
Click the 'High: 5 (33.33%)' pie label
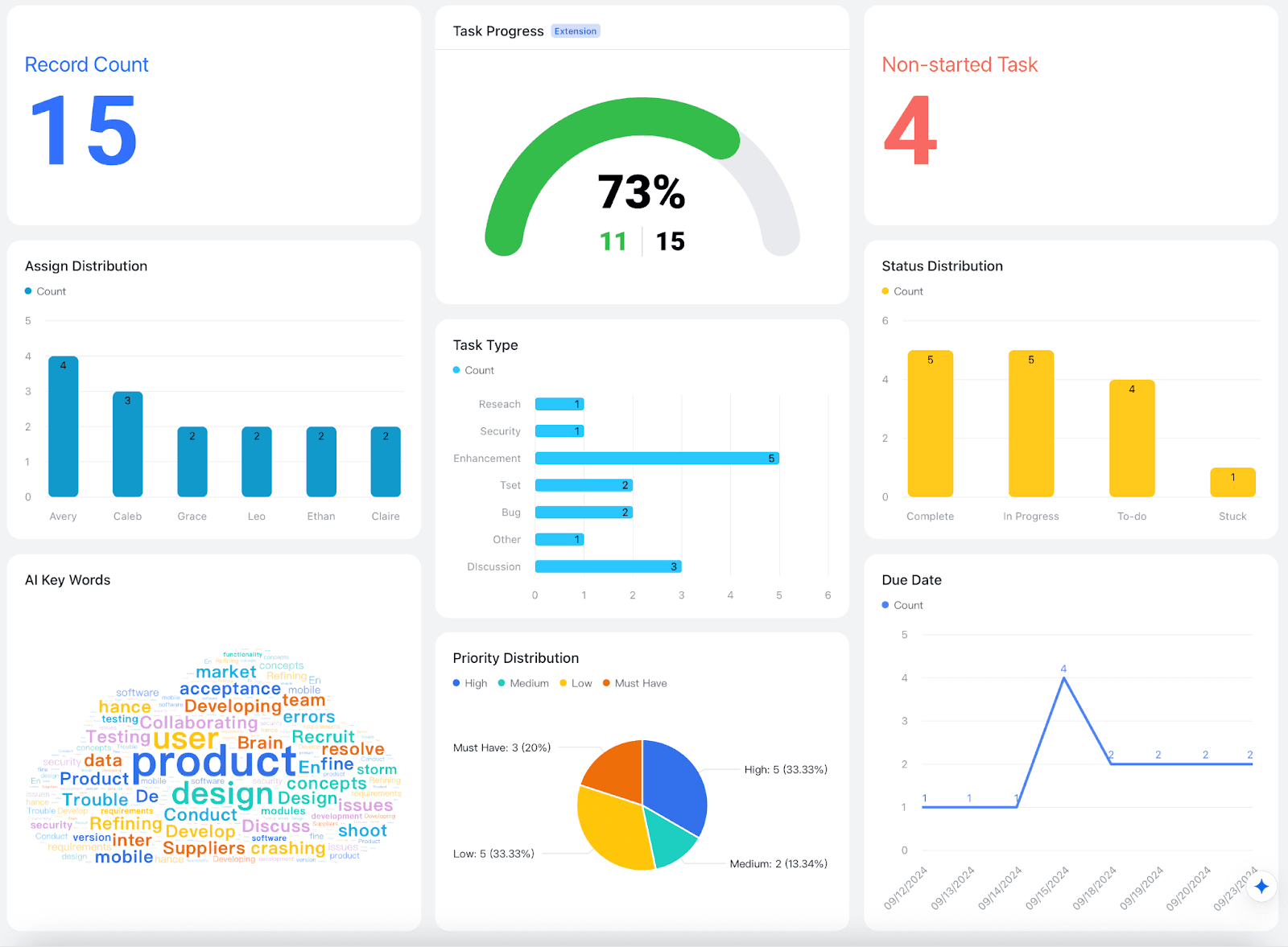(786, 770)
